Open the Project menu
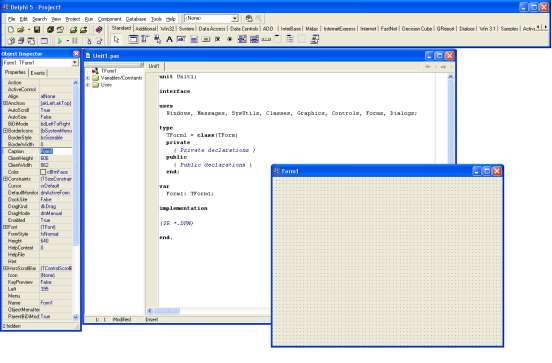The width and height of the screenshot is (552, 363). coord(73,19)
